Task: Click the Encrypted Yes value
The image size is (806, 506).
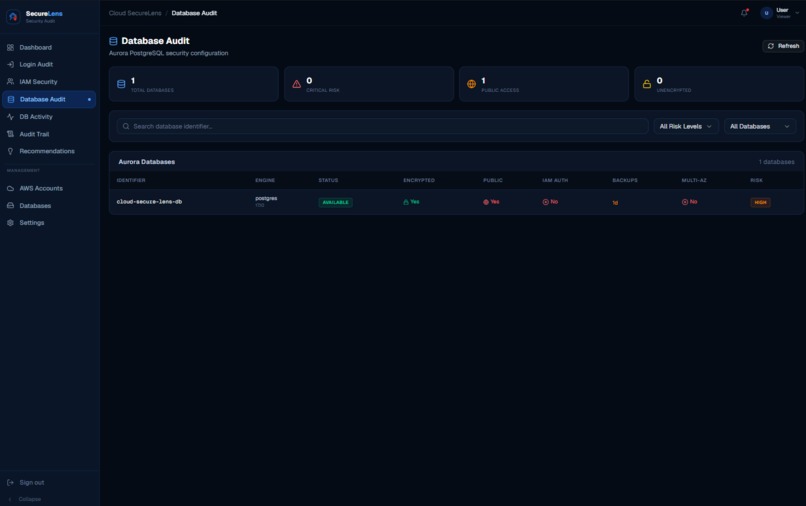Action: [411, 202]
